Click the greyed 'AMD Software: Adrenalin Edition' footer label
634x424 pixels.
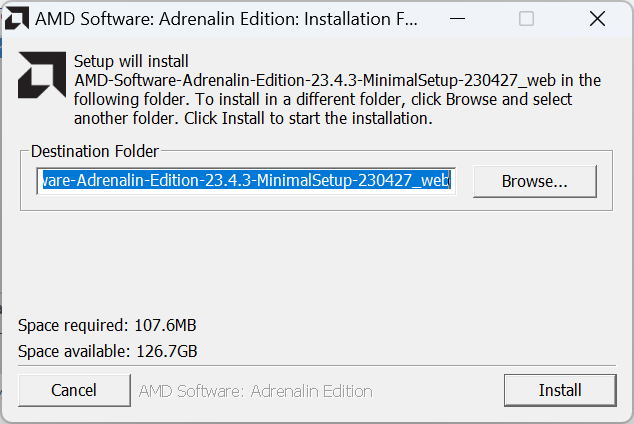click(x=256, y=391)
